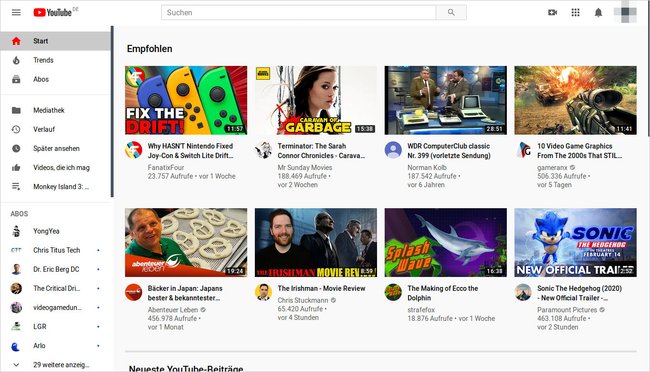Play the Sonic New Official Trailer thumbnail
The image size is (650, 372).
click(575, 243)
